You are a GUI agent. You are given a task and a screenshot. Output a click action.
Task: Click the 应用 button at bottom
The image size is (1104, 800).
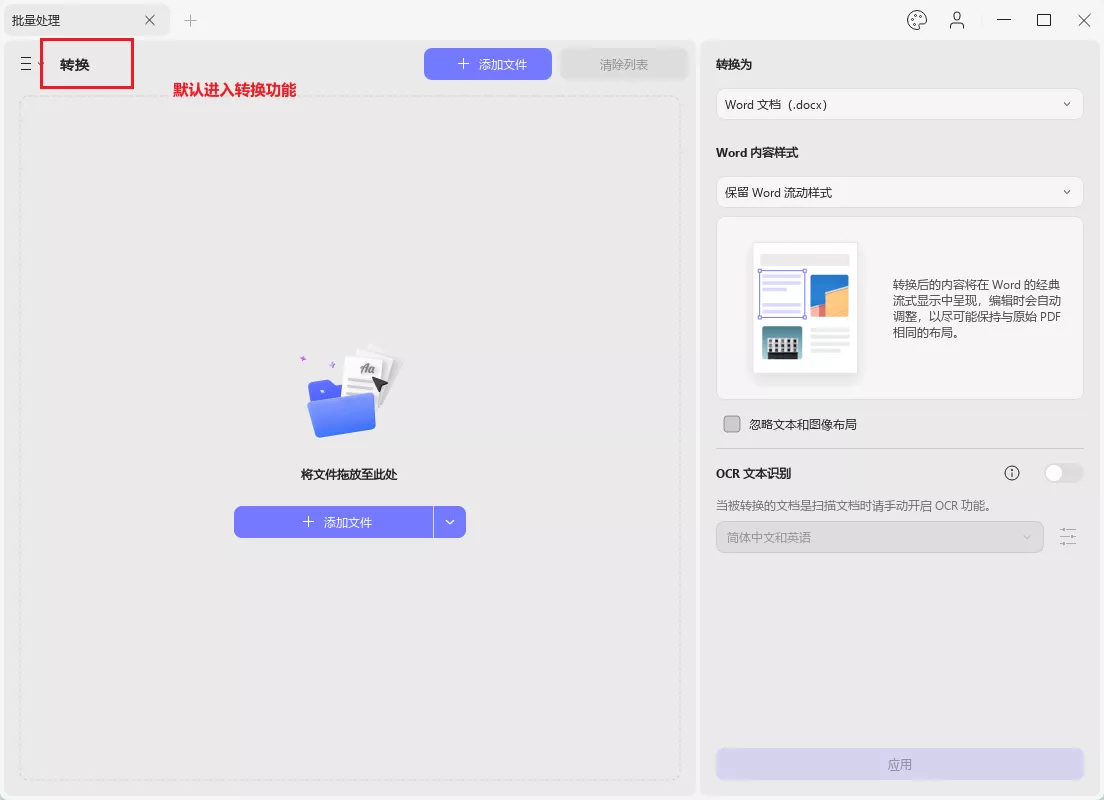pos(899,764)
